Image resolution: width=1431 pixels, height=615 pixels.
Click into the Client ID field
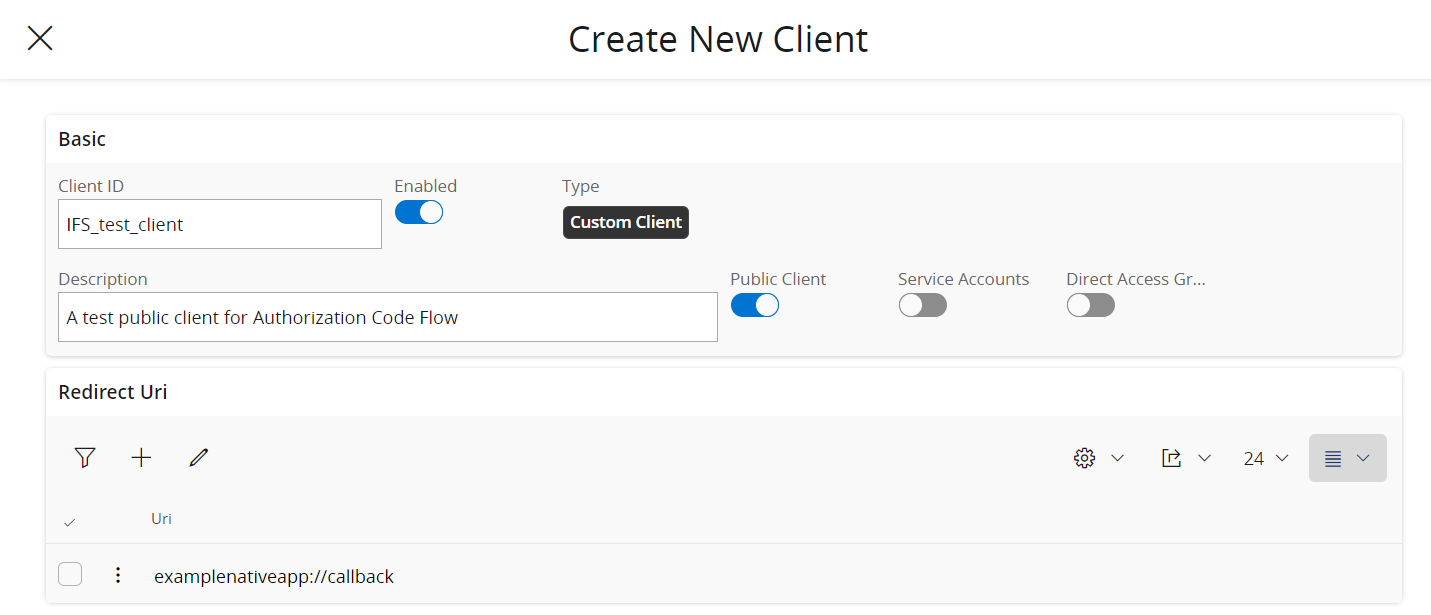coord(220,224)
